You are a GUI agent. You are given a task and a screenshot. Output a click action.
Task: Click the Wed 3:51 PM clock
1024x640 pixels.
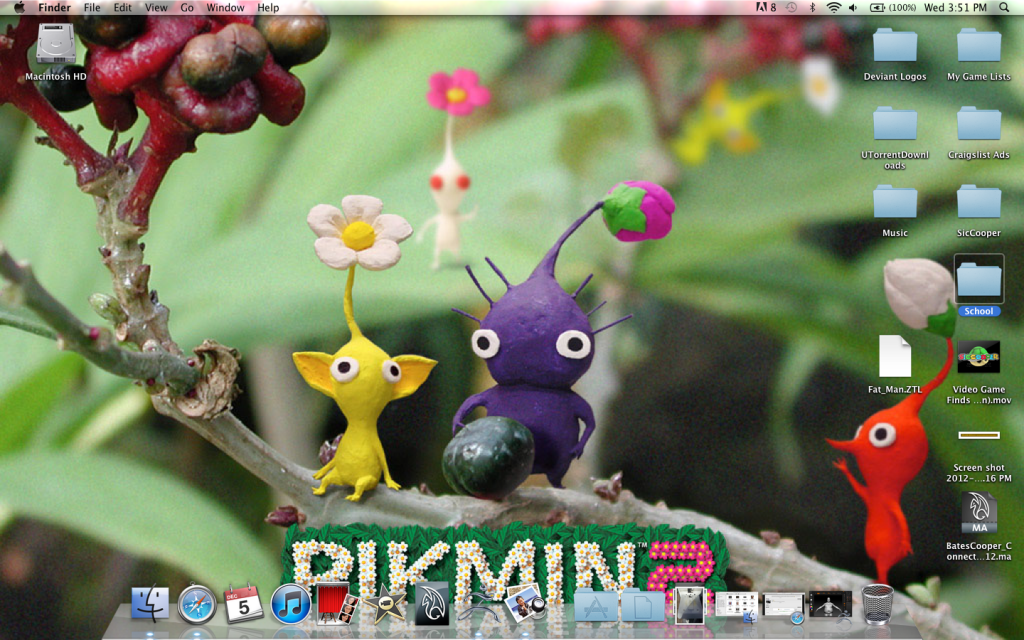(957, 7)
